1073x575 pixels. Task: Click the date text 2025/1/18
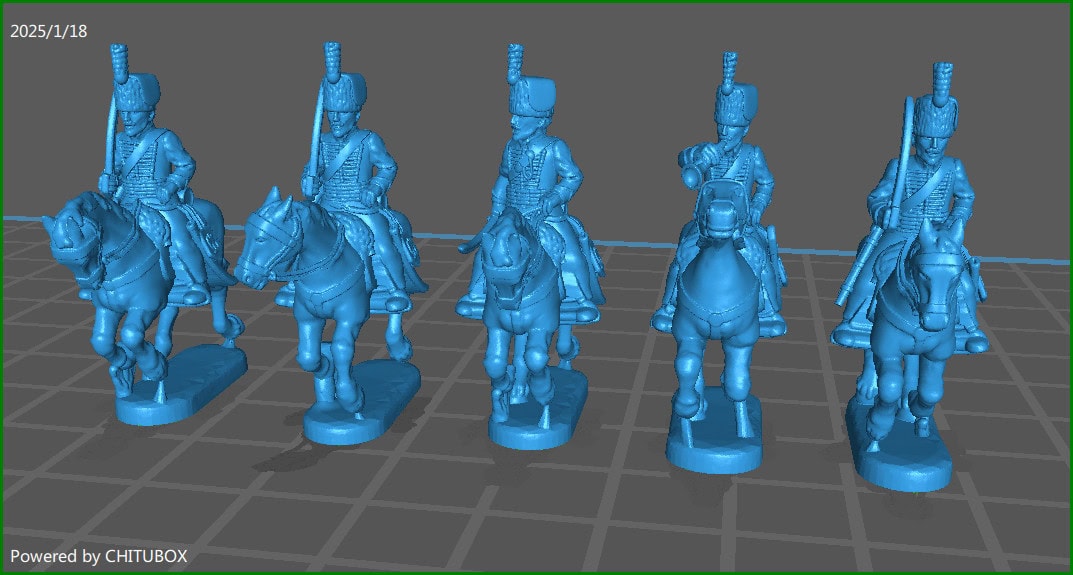(x=49, y=31)
